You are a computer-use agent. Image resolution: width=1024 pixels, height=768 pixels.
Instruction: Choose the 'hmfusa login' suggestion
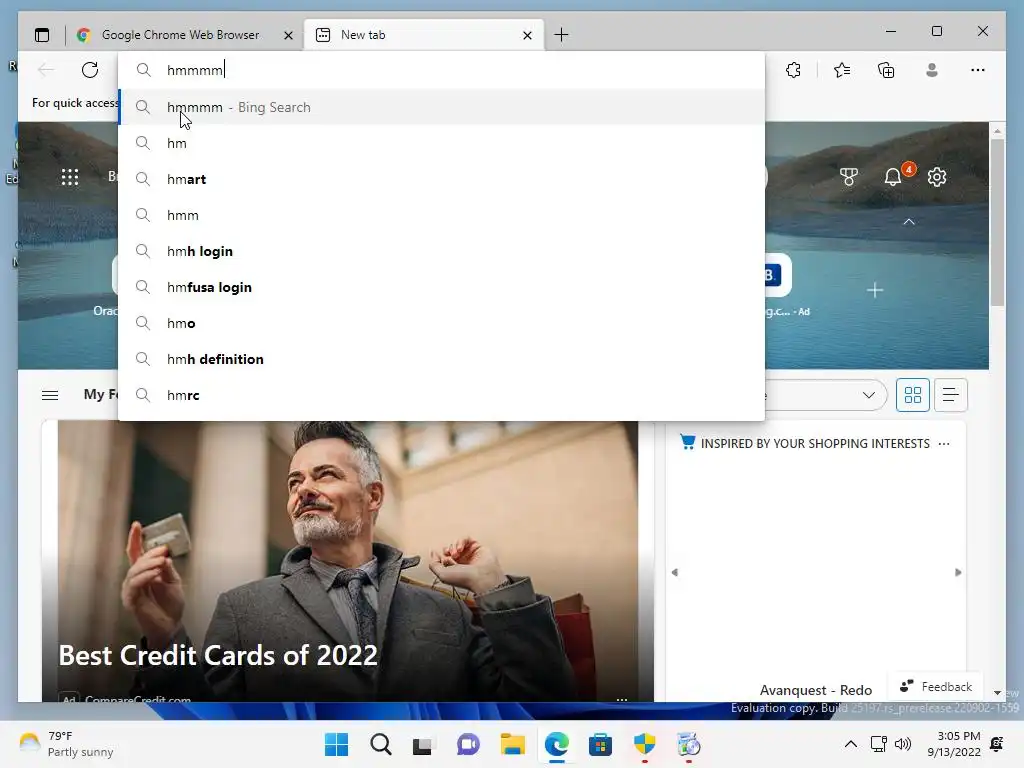tap(441, 287)
